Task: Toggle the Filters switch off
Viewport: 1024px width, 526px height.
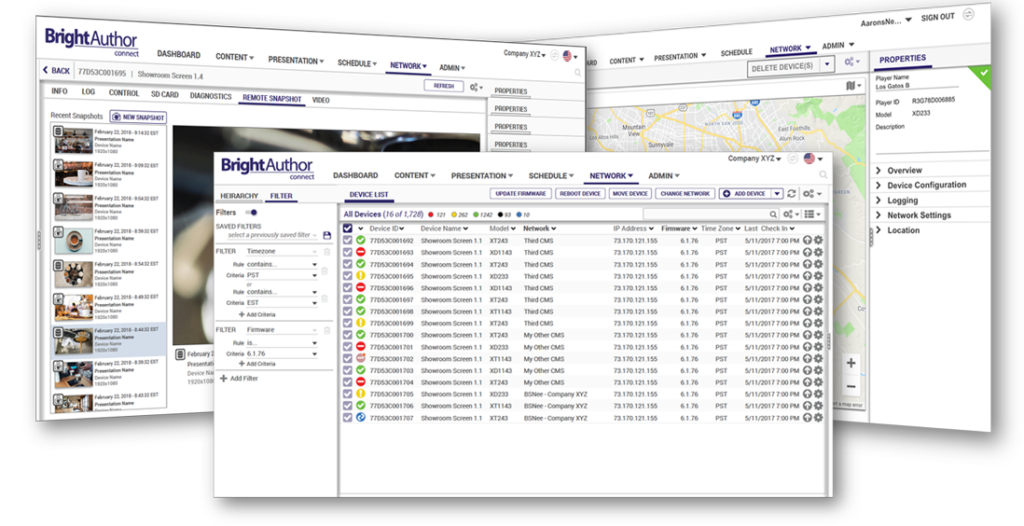Action: tap(251, 212)
